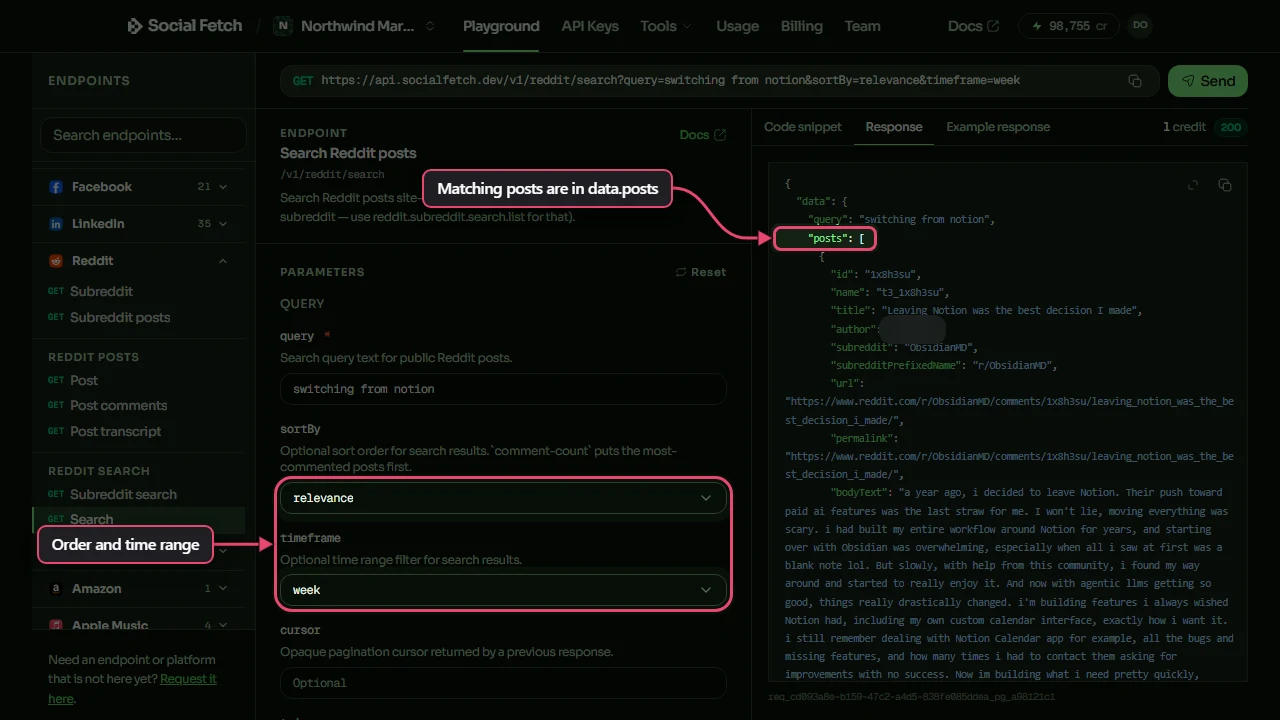Copy the request URL with the copy icon
The height and width of the screenshot is (720, 1280).
point(1135,81)
